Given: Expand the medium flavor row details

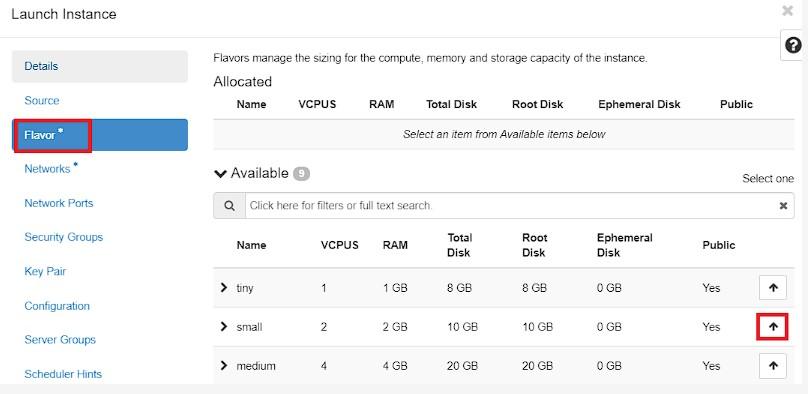Looking at the screenshot, I should click(224, 366).
